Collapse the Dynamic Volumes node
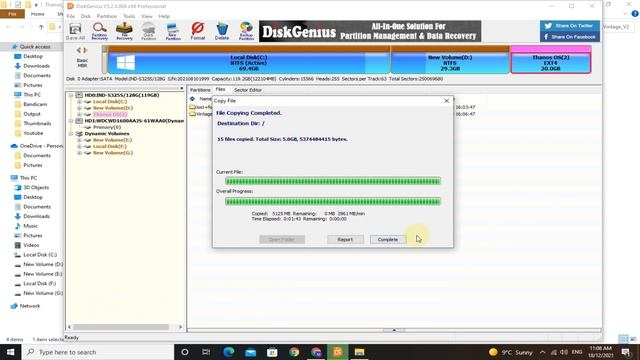 click(71, 134)
